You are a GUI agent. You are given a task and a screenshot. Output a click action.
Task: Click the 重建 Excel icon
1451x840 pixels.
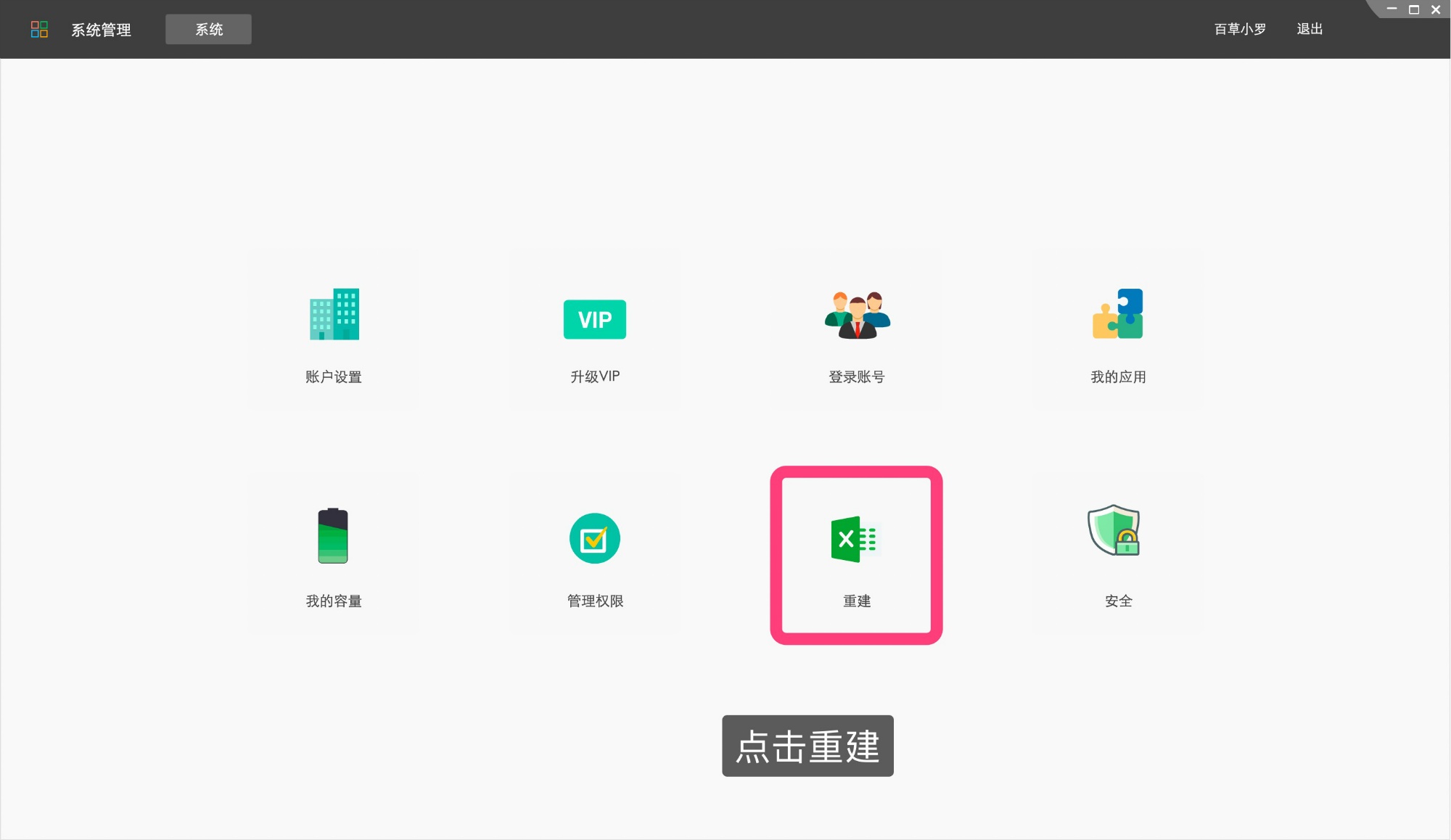[856, 539]
